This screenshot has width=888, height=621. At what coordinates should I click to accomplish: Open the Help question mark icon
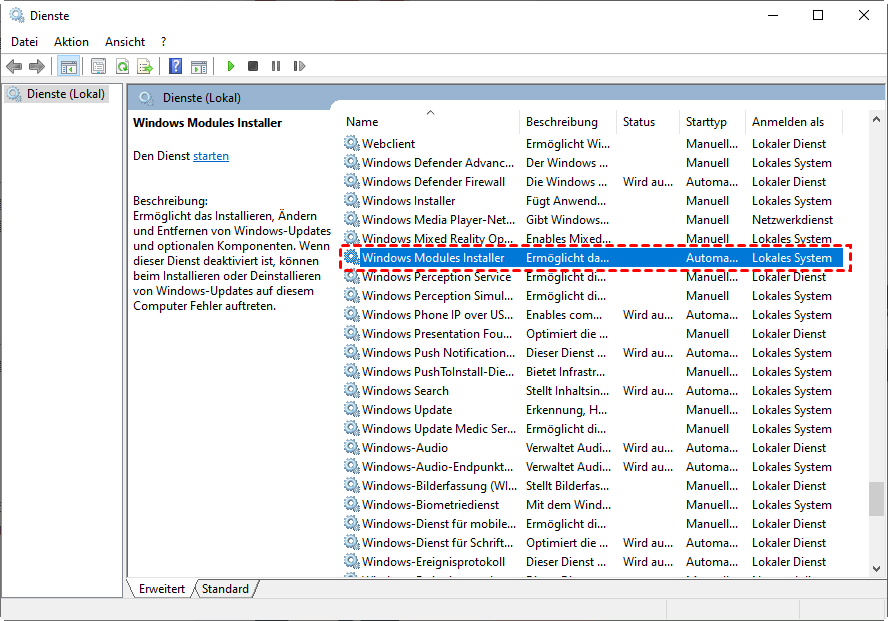tap(176, 67)
